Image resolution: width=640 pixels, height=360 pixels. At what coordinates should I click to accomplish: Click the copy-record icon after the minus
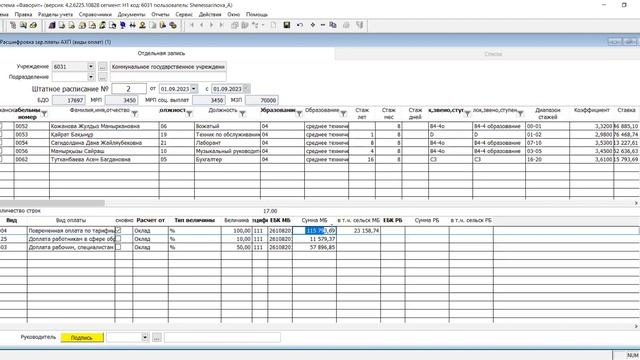(333, 25)
